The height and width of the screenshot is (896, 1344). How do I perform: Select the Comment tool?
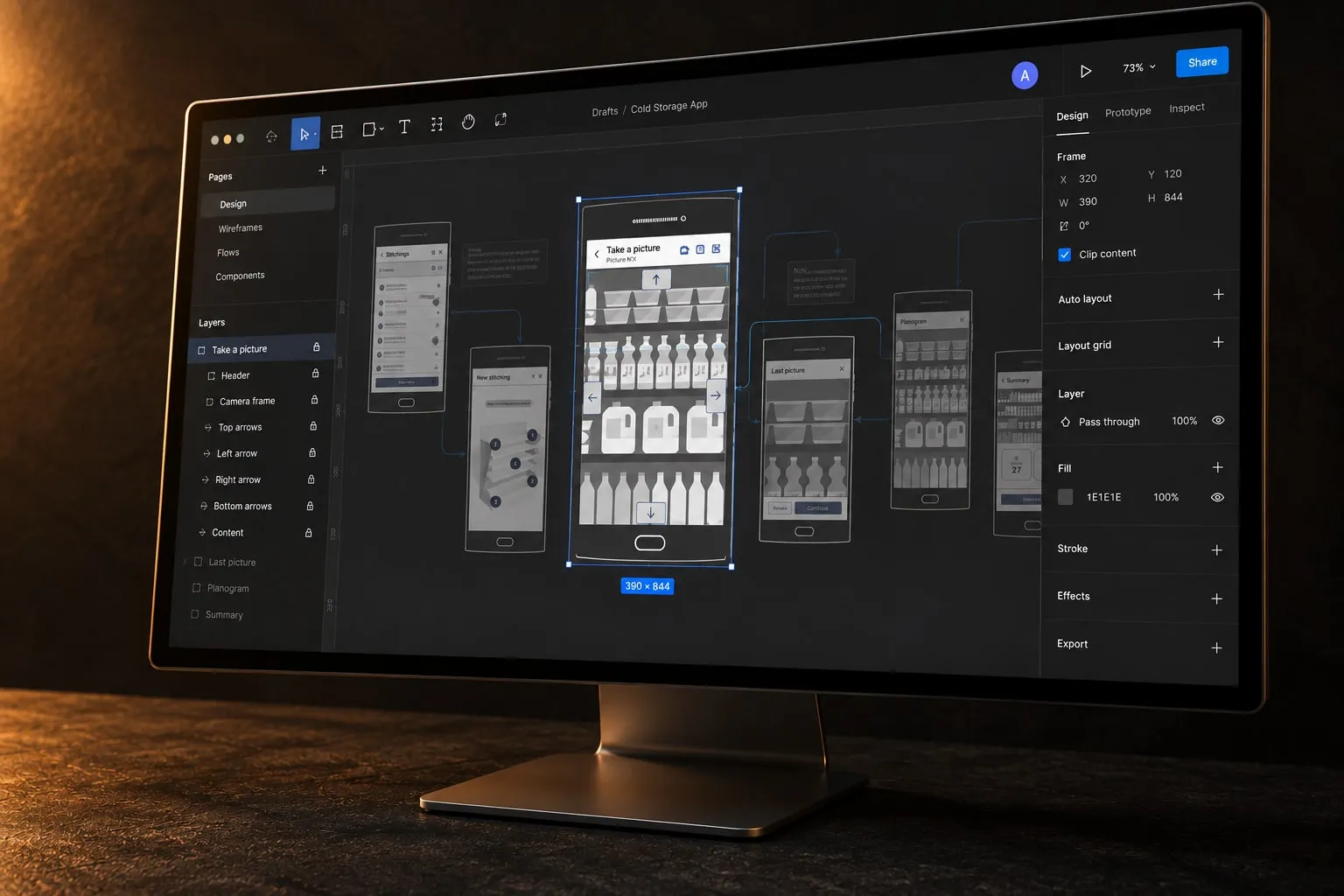point(500,119)
